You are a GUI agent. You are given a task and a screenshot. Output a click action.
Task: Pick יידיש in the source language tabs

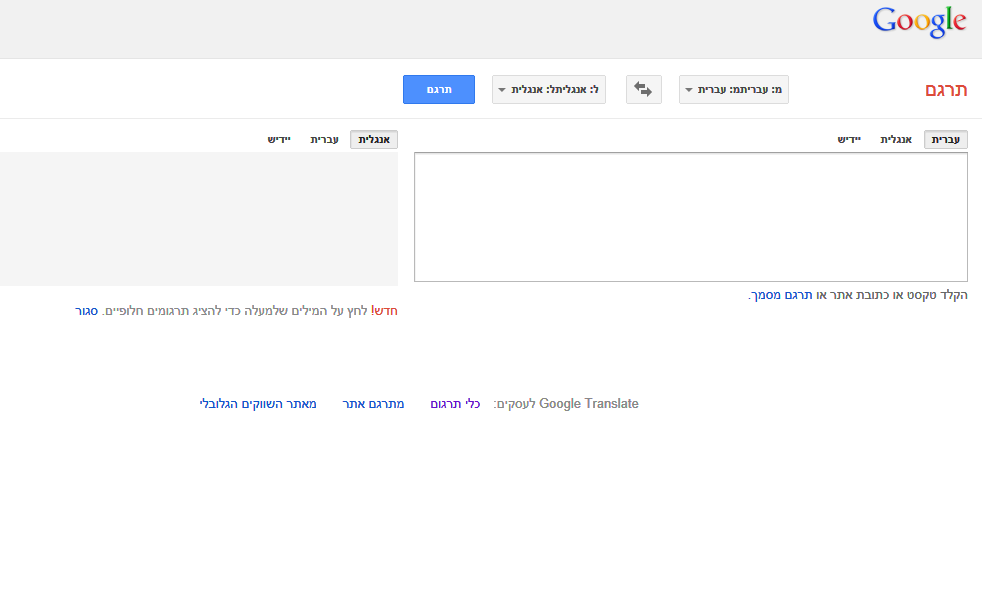(x=849, y=140)
